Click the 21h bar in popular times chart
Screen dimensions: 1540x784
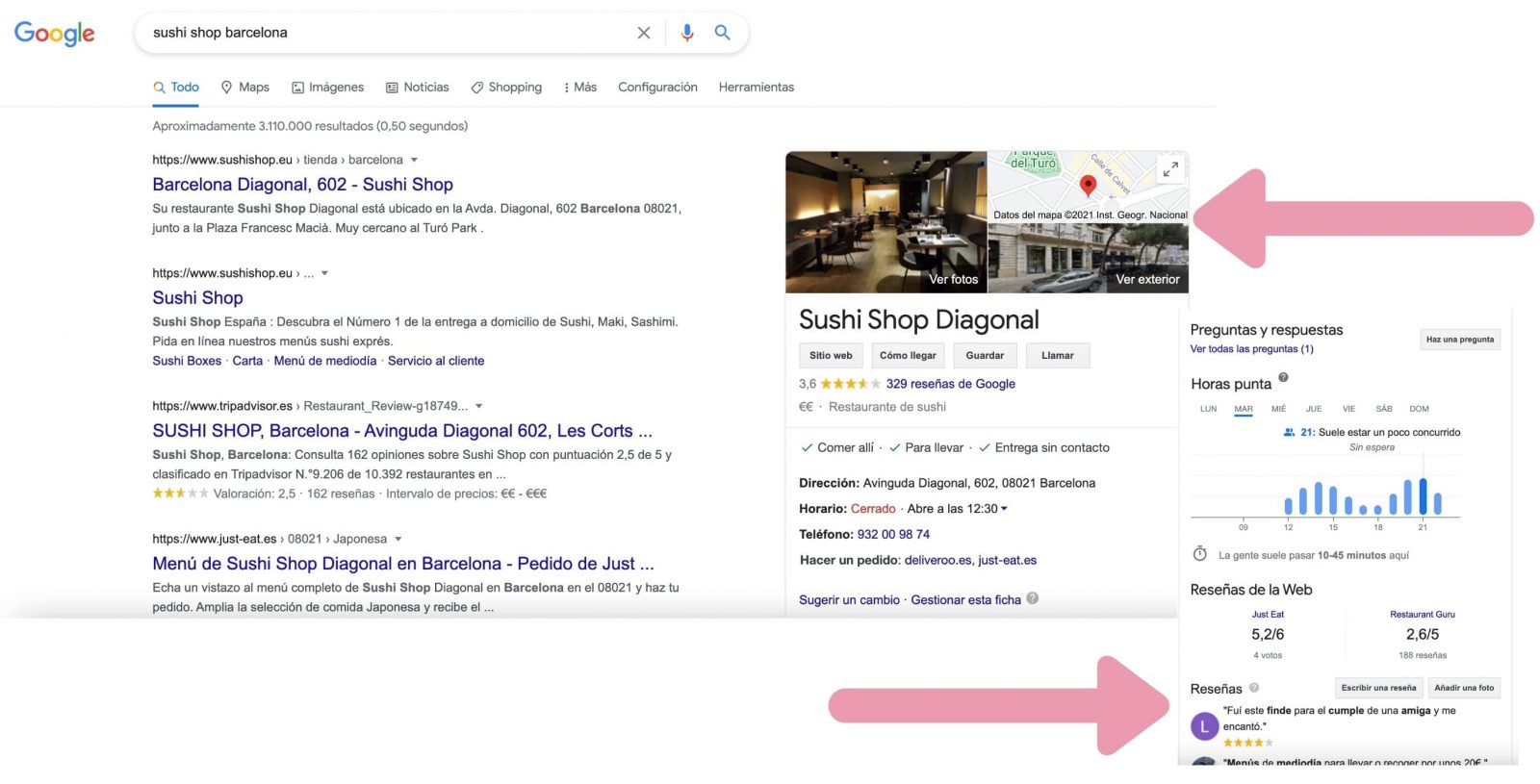pos(1423,496)
